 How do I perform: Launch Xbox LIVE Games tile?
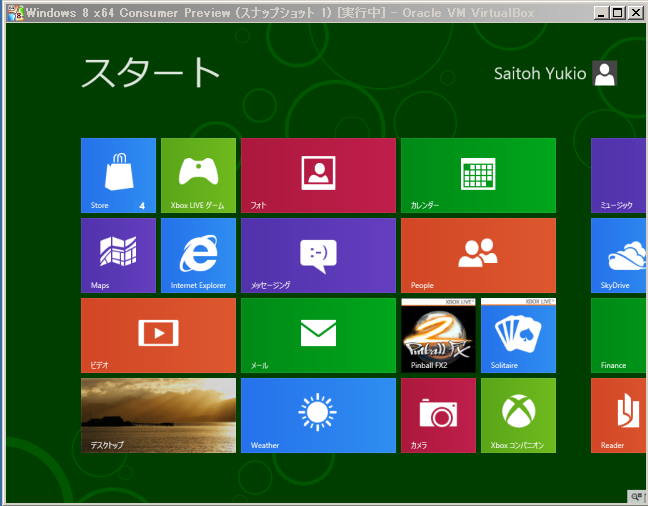[x=198, y=175]
